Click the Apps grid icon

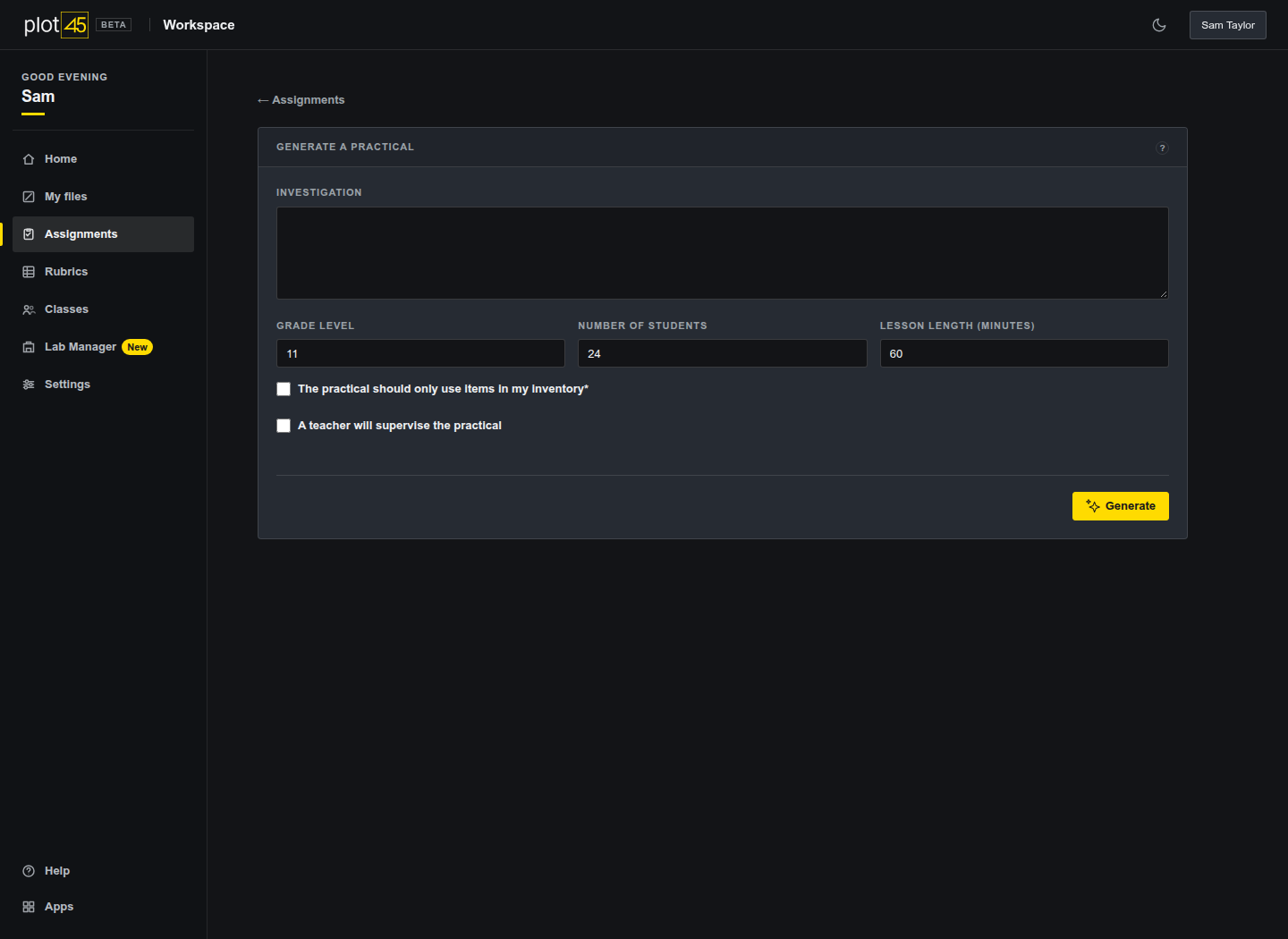[29, 907]
